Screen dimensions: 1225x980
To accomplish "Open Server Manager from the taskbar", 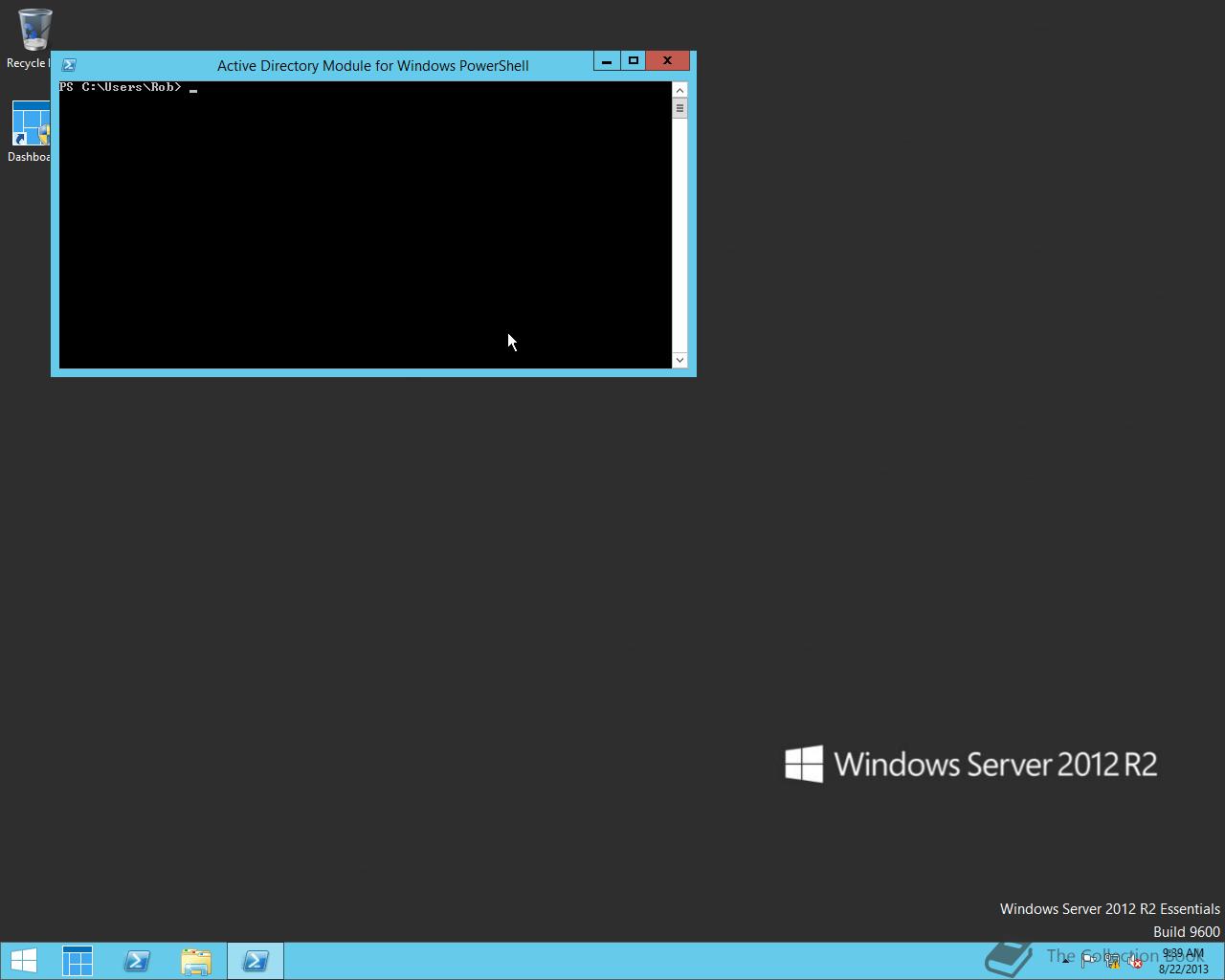I will 78,961.
